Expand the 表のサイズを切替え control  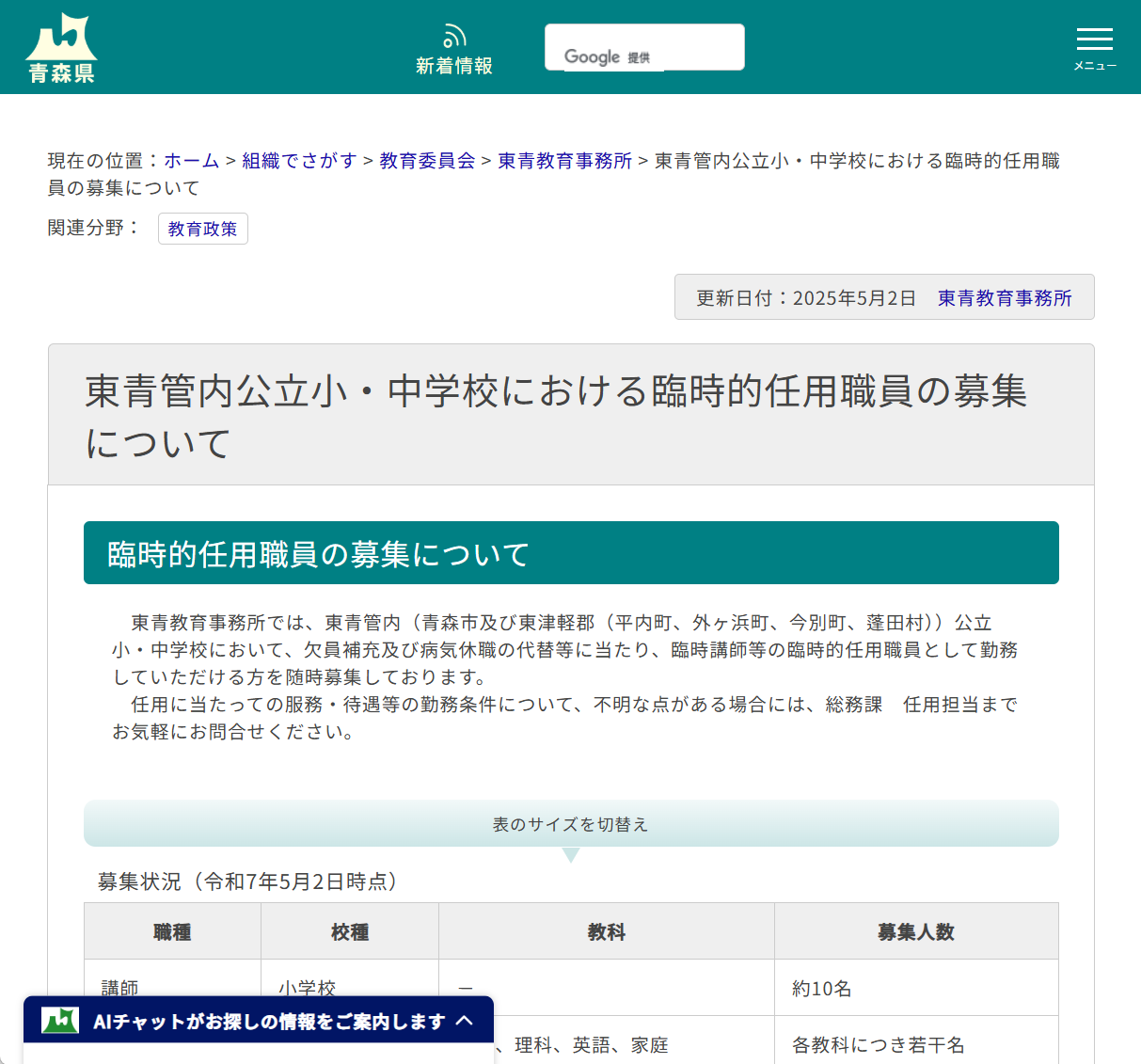point(571,823)
